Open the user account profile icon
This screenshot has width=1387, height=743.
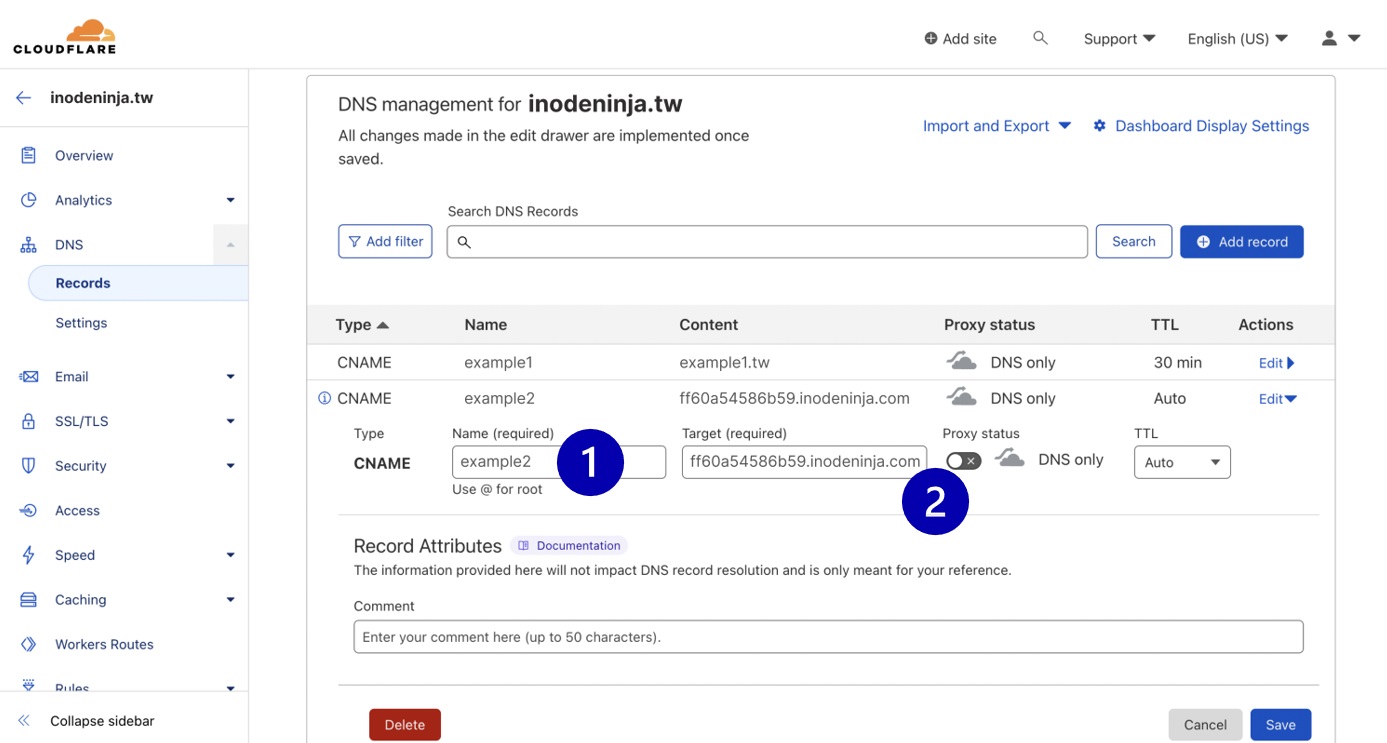(1329, 38)
